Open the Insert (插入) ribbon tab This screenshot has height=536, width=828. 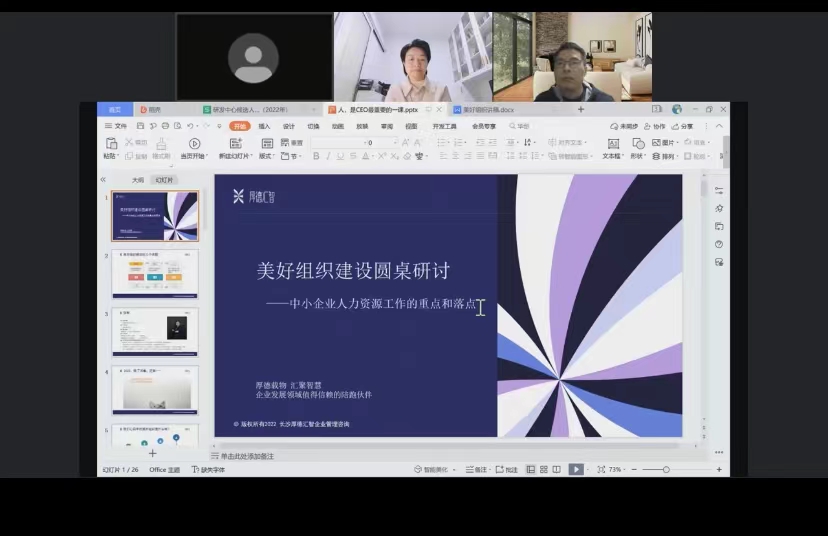pos(264,126)
